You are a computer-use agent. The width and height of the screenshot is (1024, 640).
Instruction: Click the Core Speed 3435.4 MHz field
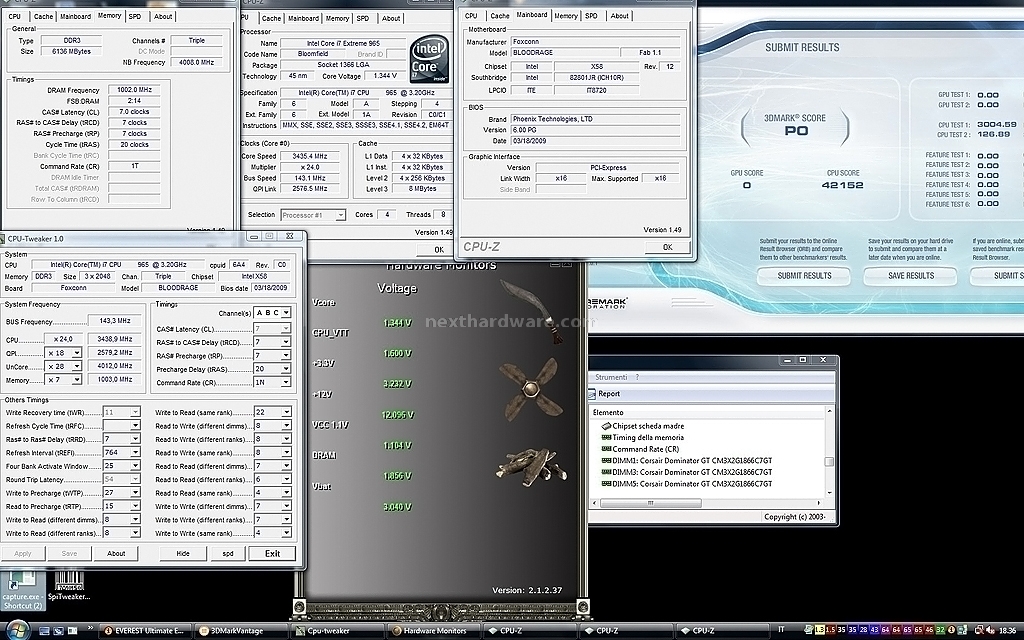point(310,156)
